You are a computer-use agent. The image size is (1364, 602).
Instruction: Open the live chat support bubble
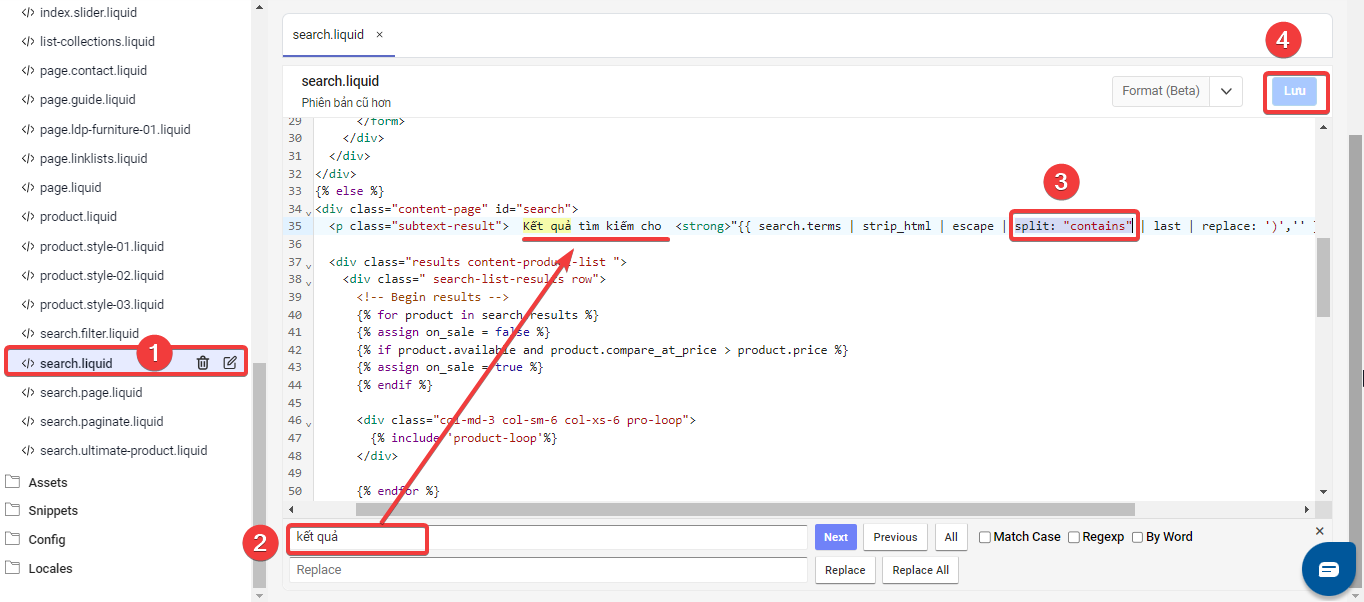coord(1327,569)
